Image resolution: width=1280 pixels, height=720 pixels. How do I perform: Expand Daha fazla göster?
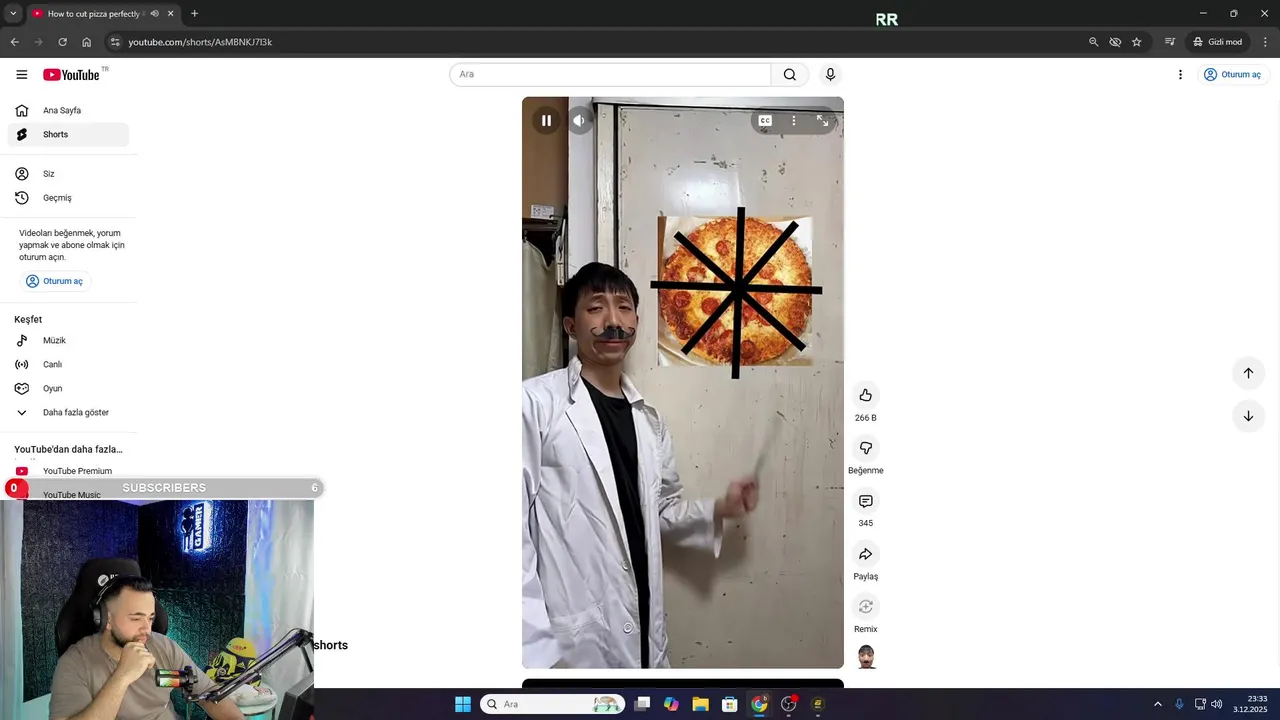(x=68, y=413)
